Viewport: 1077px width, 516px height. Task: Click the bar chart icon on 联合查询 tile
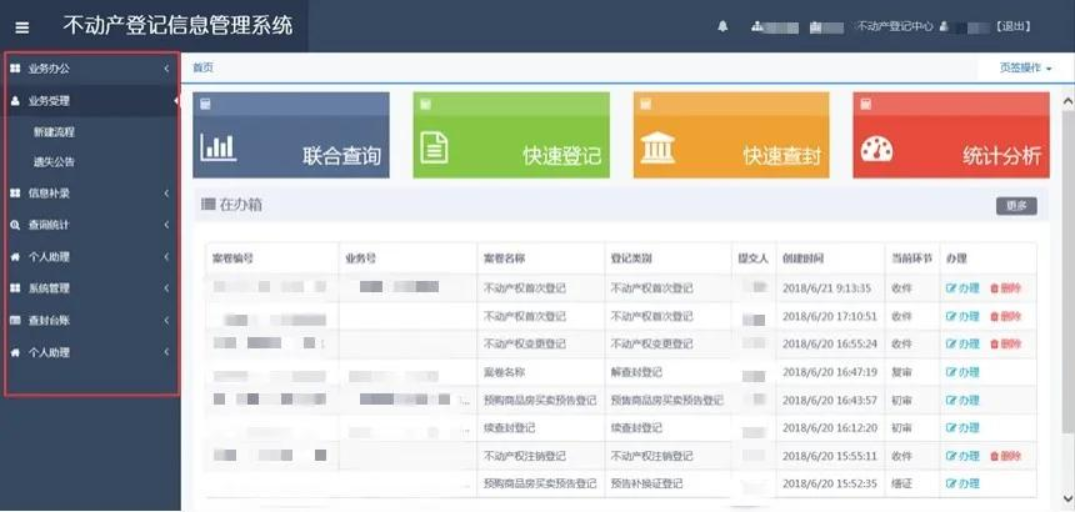(x=218, y=148)
